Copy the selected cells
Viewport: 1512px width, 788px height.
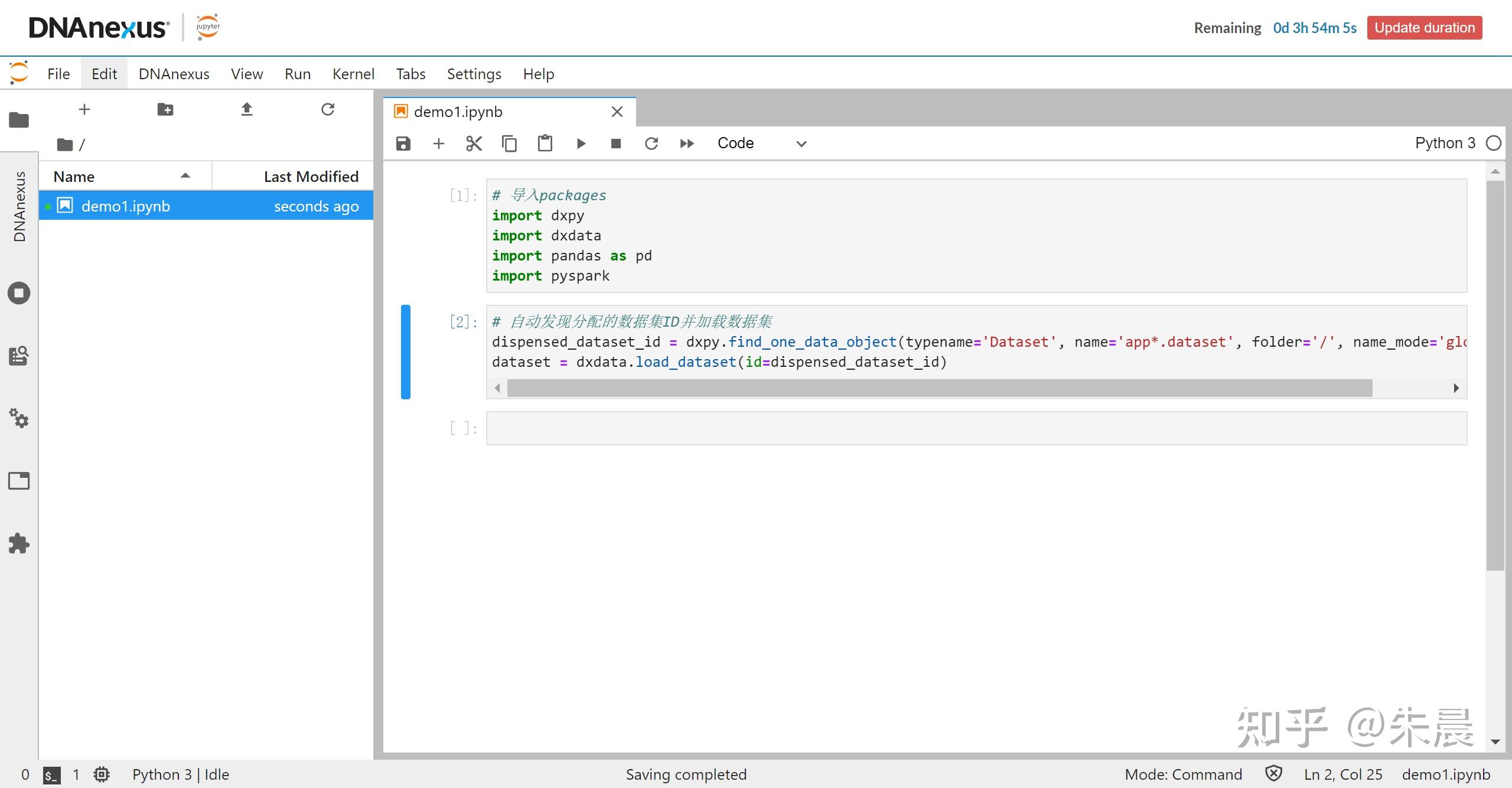[509, 144]
